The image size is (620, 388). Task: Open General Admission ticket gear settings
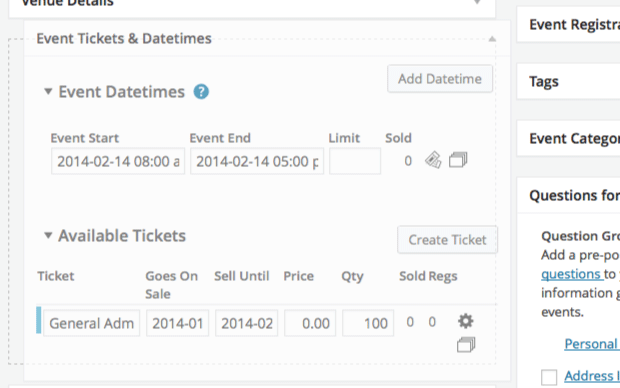466,321
